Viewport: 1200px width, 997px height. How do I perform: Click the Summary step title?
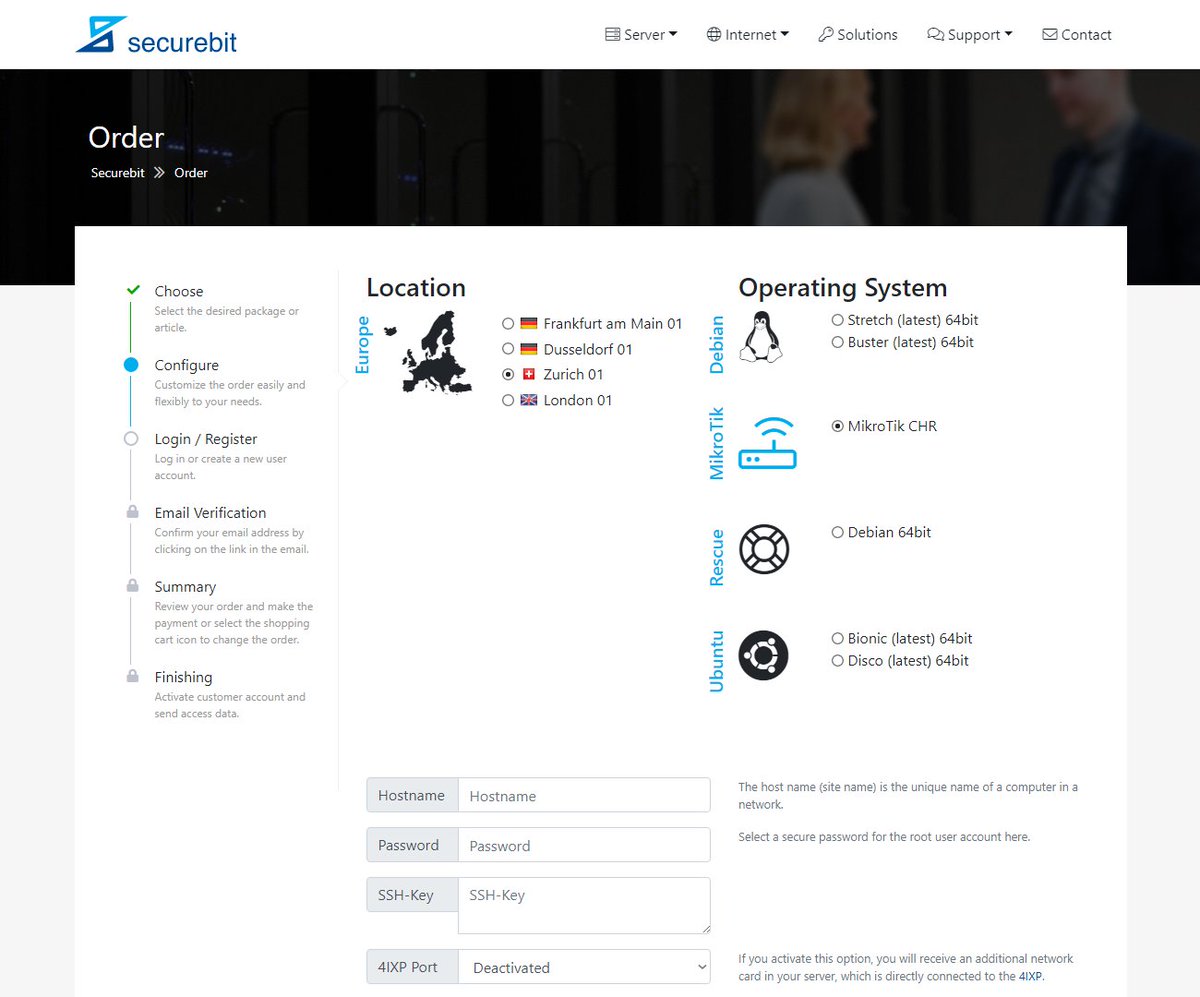click(x=185, y=587)
